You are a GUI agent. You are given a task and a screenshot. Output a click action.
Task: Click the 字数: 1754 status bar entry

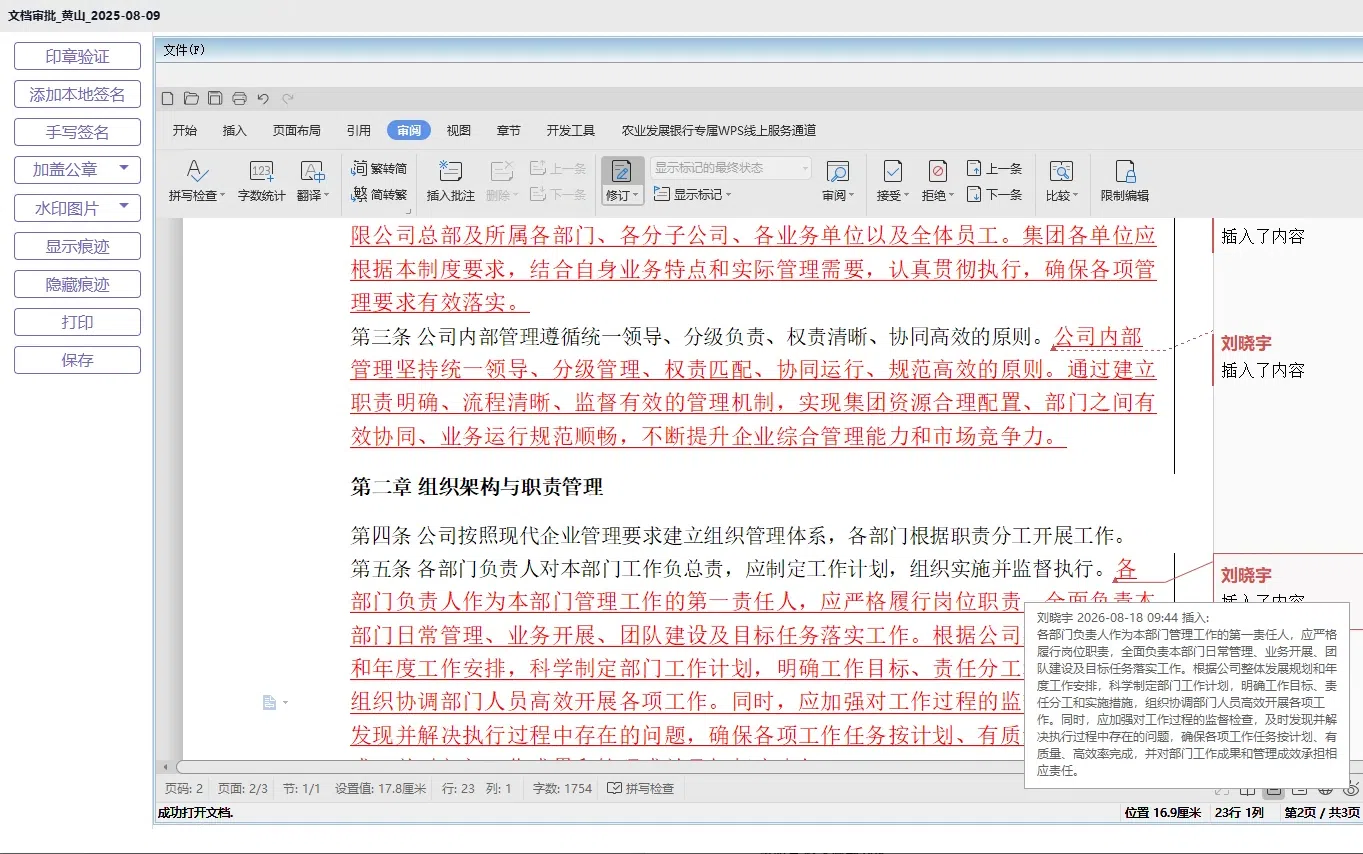tap(562, 788)
